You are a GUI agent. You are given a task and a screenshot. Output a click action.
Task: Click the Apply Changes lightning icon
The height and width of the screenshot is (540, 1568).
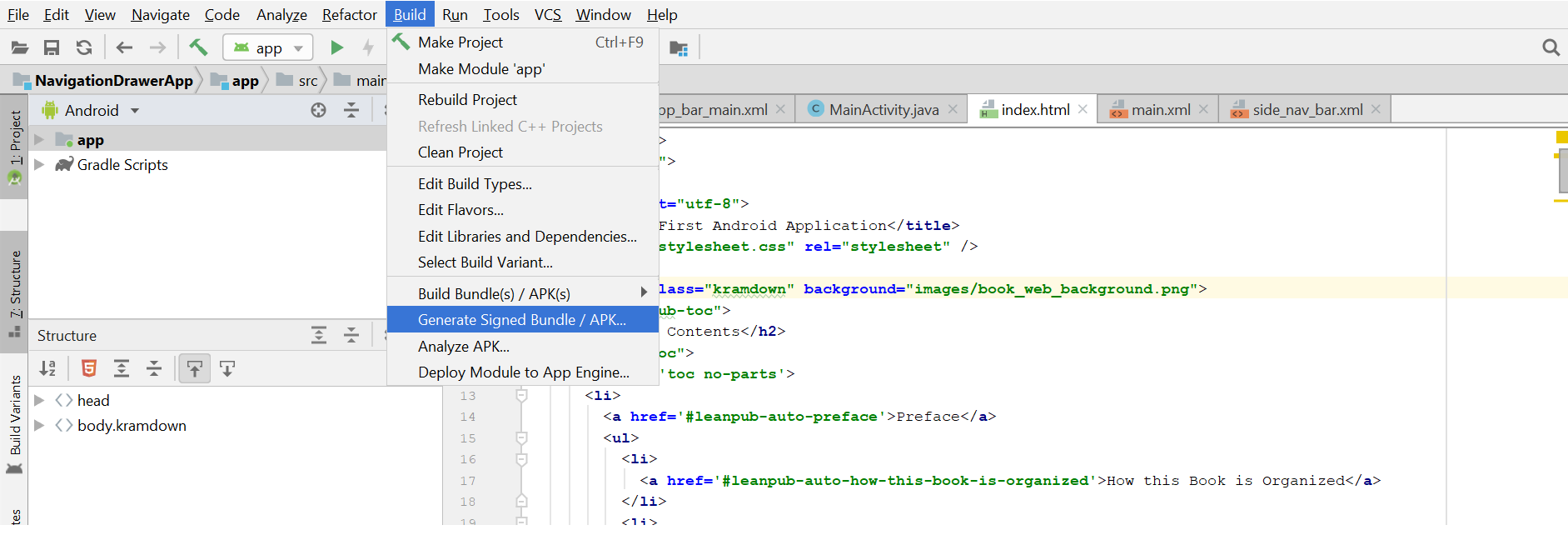368,47
